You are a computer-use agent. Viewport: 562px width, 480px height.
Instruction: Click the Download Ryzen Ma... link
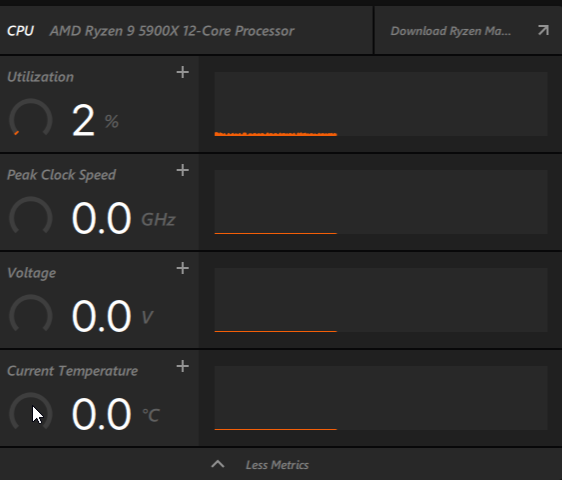(x=451, y=31)
